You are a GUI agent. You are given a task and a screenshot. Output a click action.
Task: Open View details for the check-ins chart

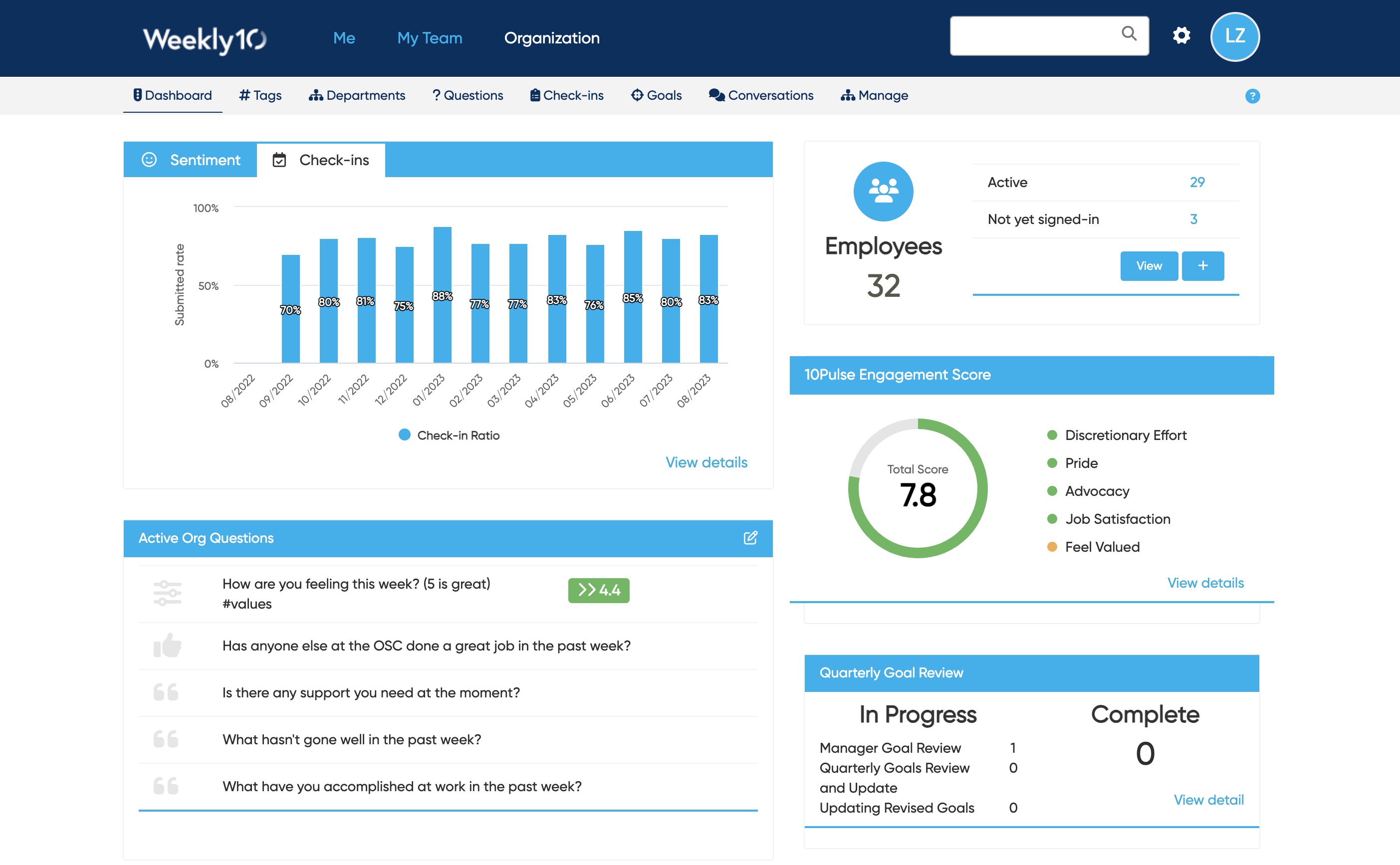coord(706,462)
